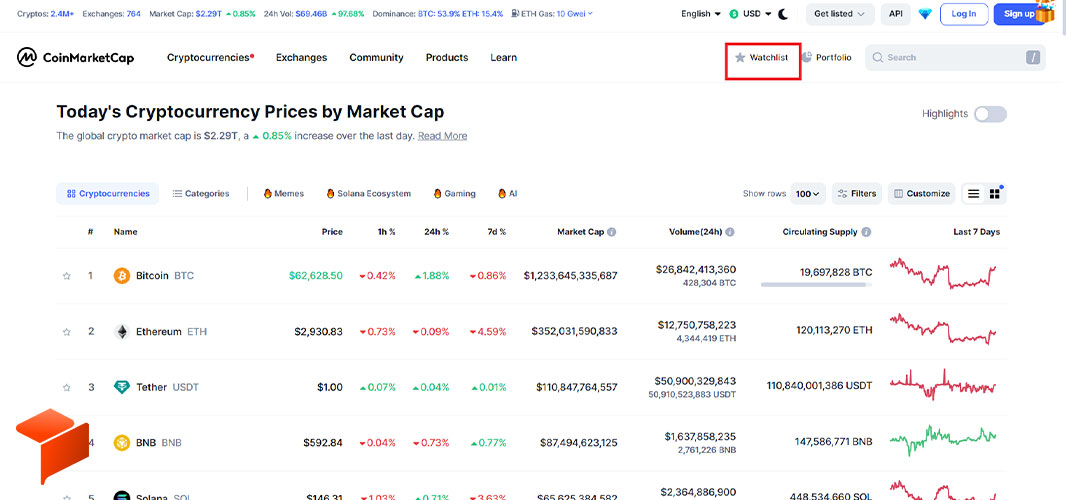
Task: Click BNB 7-day sparkline chart
Action: click(943, 440)
